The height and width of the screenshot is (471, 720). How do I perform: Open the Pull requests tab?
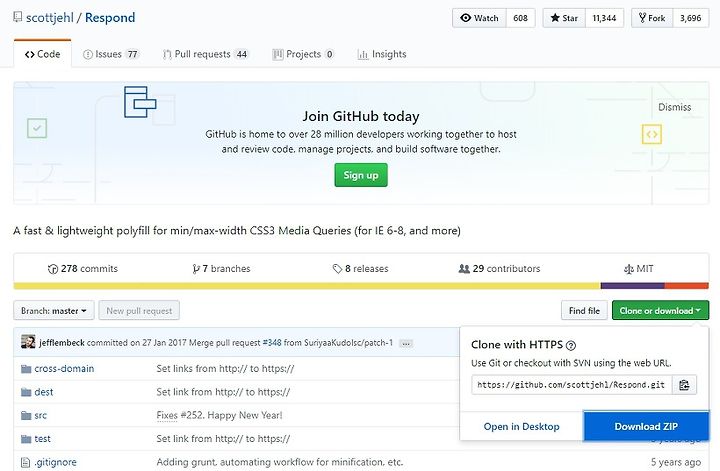coord(206,54)
